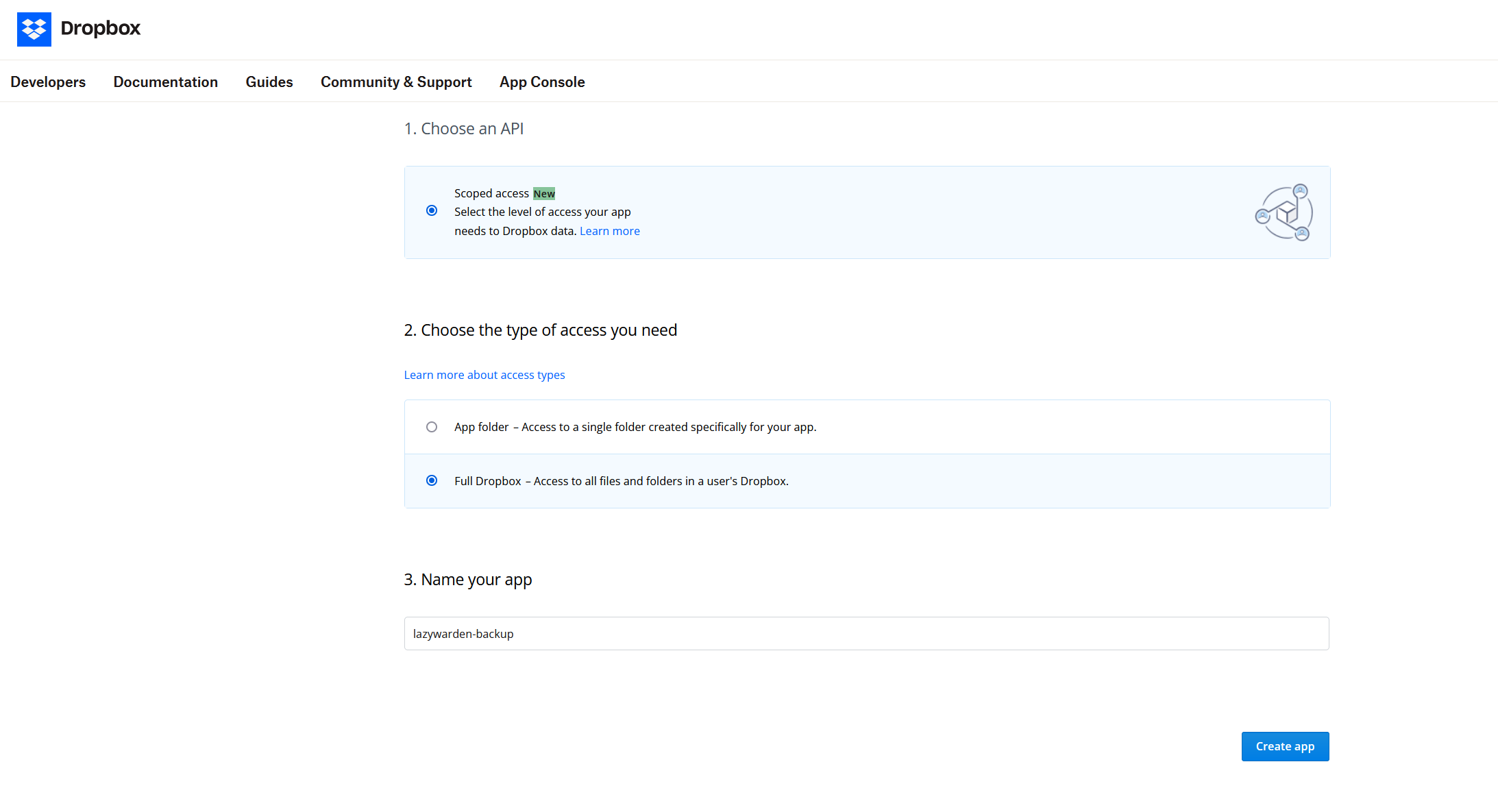
Task: Open Learn more about access types link
Action: [484, 375]
